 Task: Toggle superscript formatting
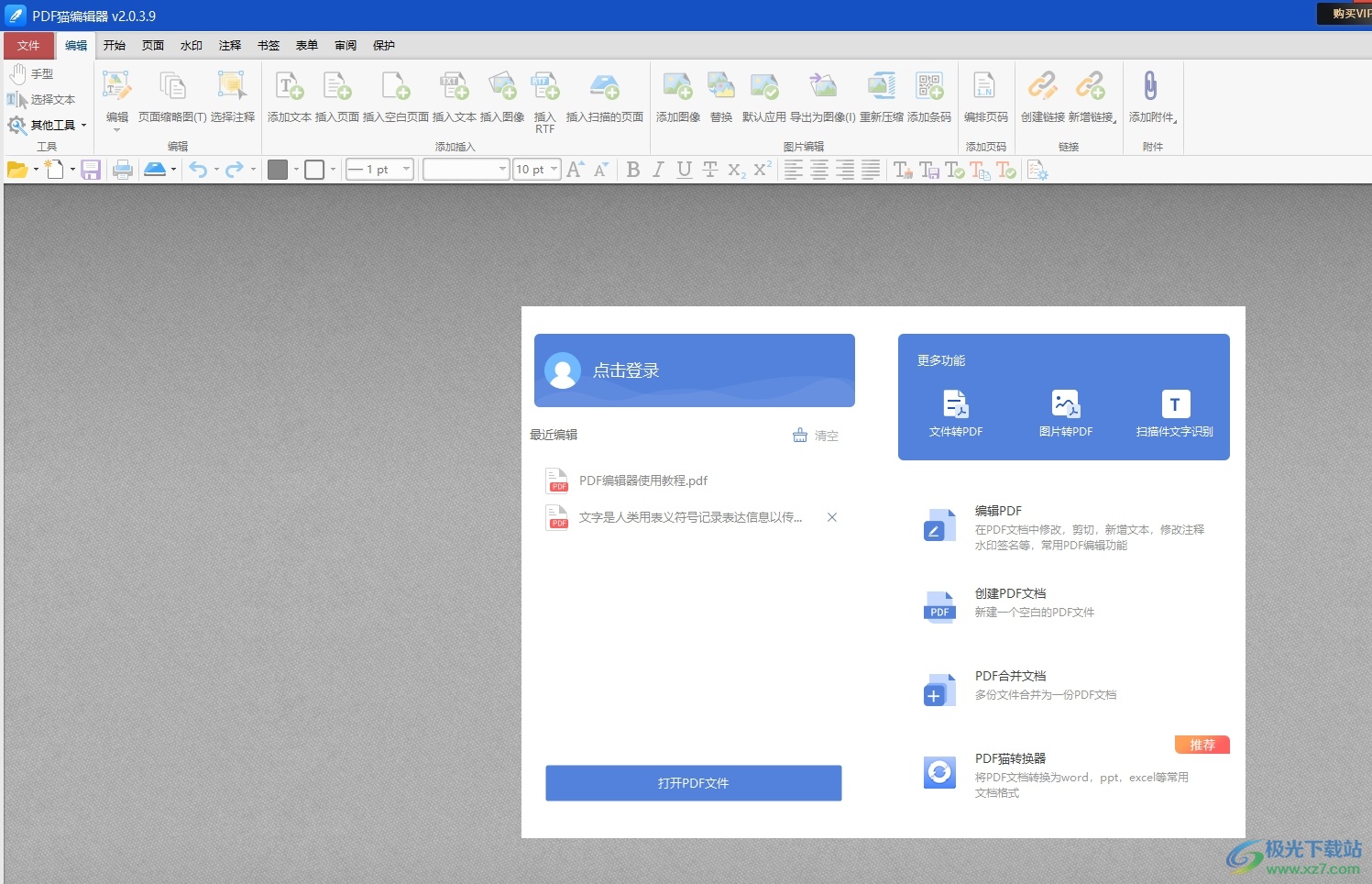coord(763,170)
